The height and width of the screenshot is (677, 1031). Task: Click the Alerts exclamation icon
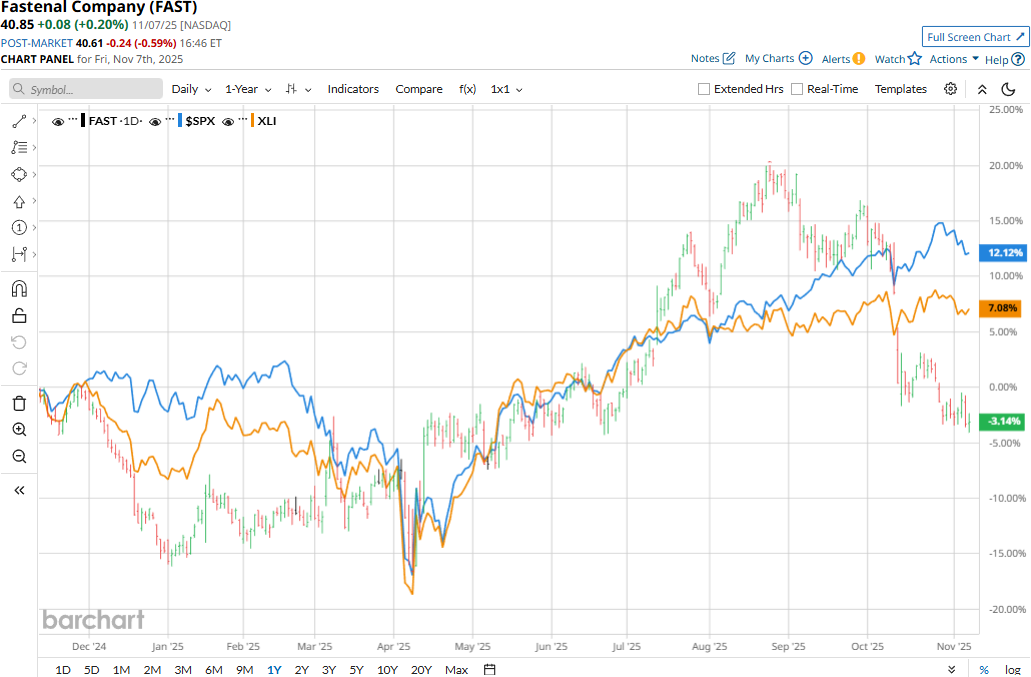(x=859, y=58)
